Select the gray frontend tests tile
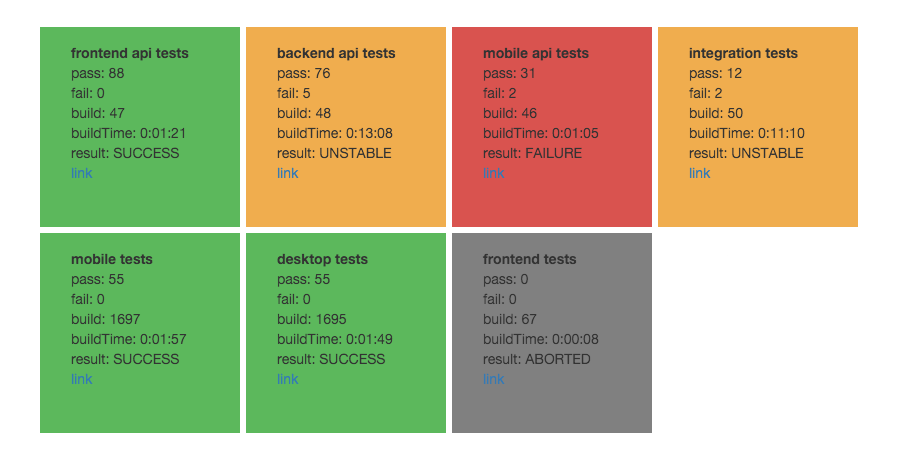The width and height of the screenshot is (899, 465). 552,333
